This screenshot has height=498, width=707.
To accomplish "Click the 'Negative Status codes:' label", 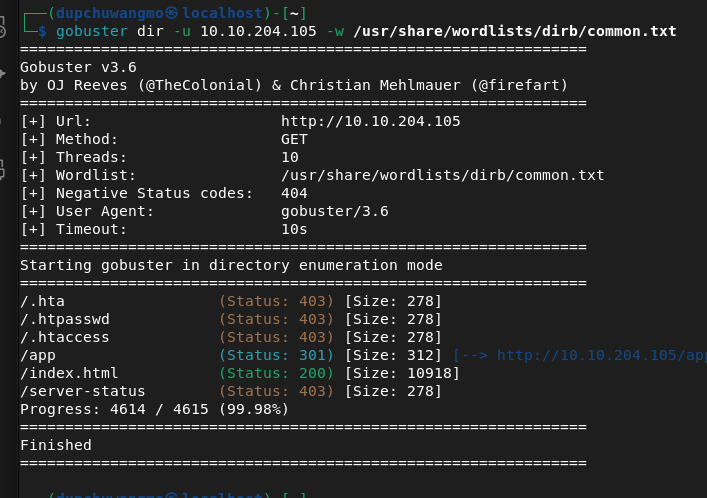I will click(154, 194).
